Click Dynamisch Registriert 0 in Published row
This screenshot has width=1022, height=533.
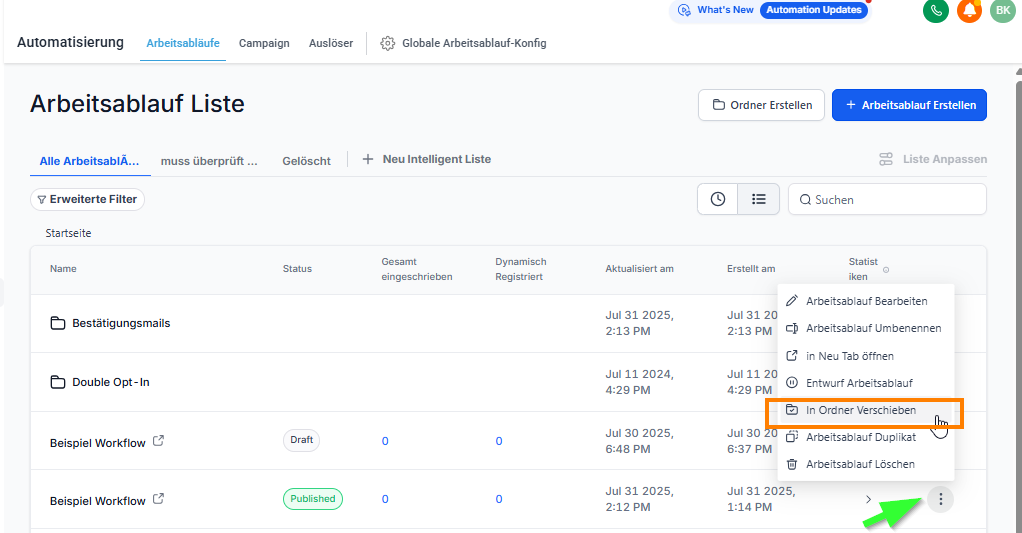click(499, 499)
